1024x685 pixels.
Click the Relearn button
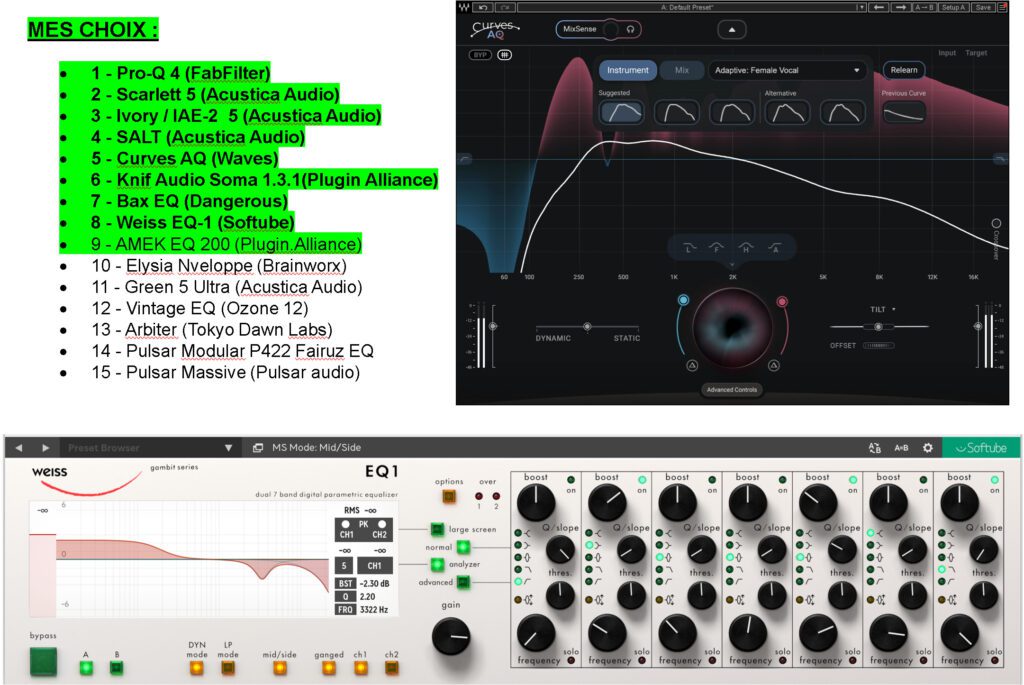tap(903, 70)
